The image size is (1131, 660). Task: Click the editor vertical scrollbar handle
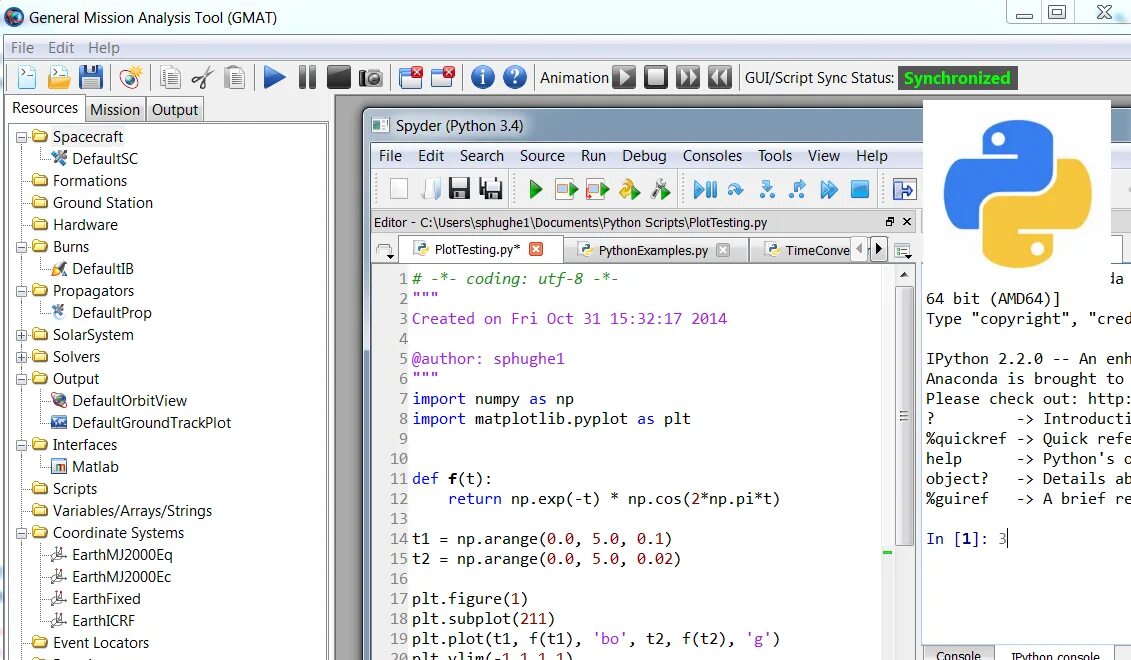point(904,415)
